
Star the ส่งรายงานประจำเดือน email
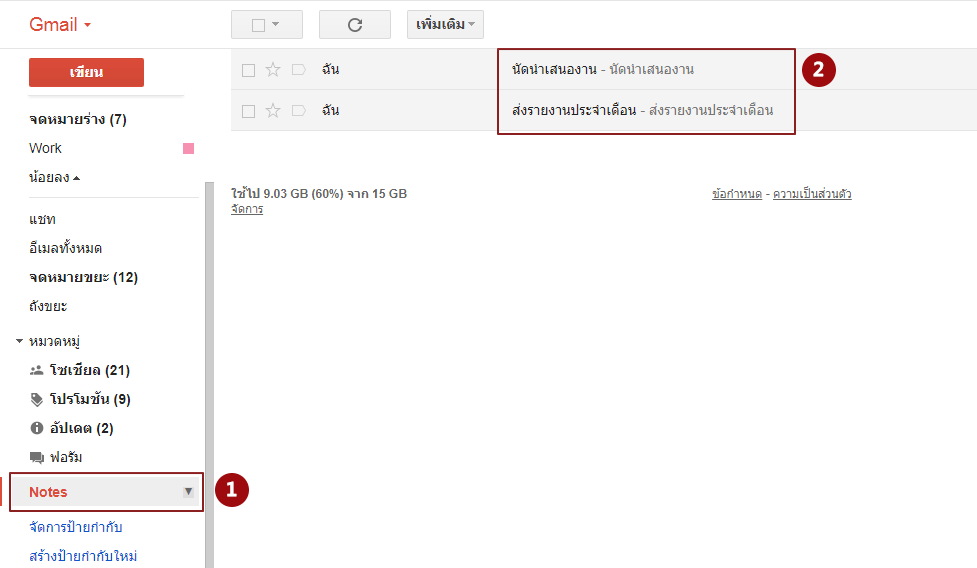pyautogui.click(x=273, y=111)
